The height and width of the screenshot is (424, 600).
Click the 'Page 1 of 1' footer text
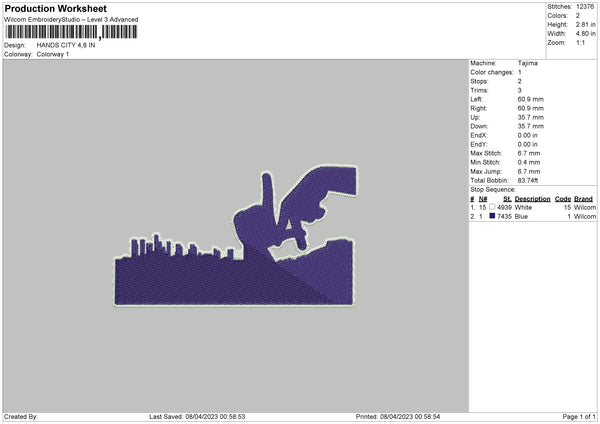[x=579, y=417]
